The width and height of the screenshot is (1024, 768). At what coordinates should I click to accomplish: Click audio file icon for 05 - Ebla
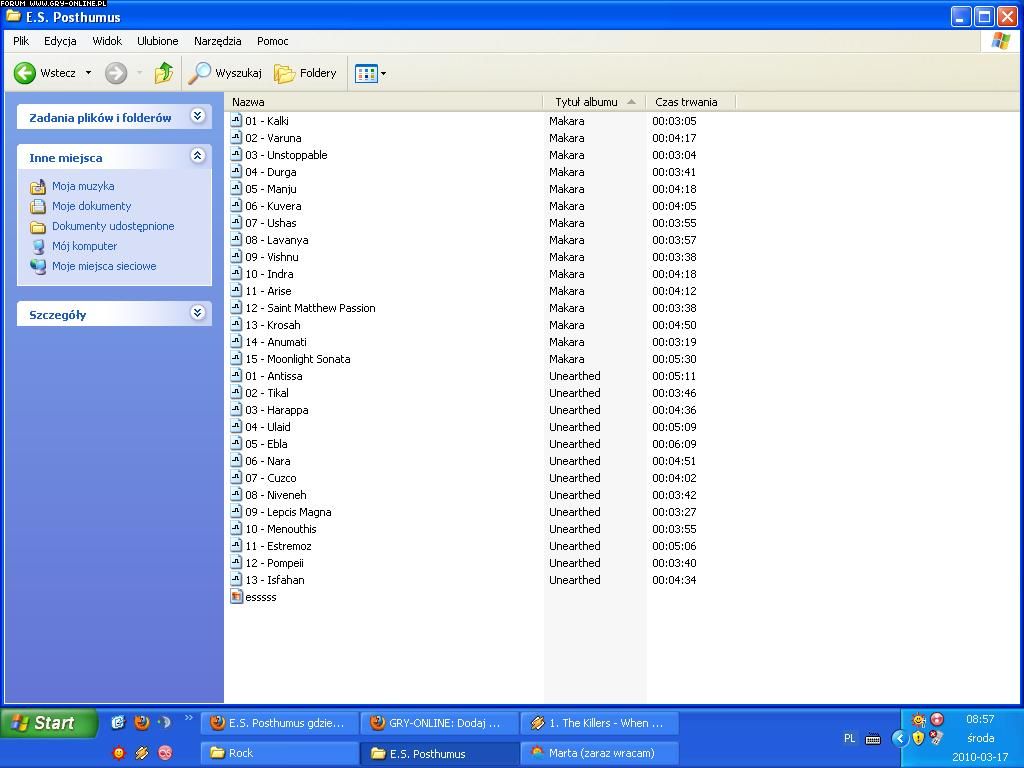coord(236,443)
